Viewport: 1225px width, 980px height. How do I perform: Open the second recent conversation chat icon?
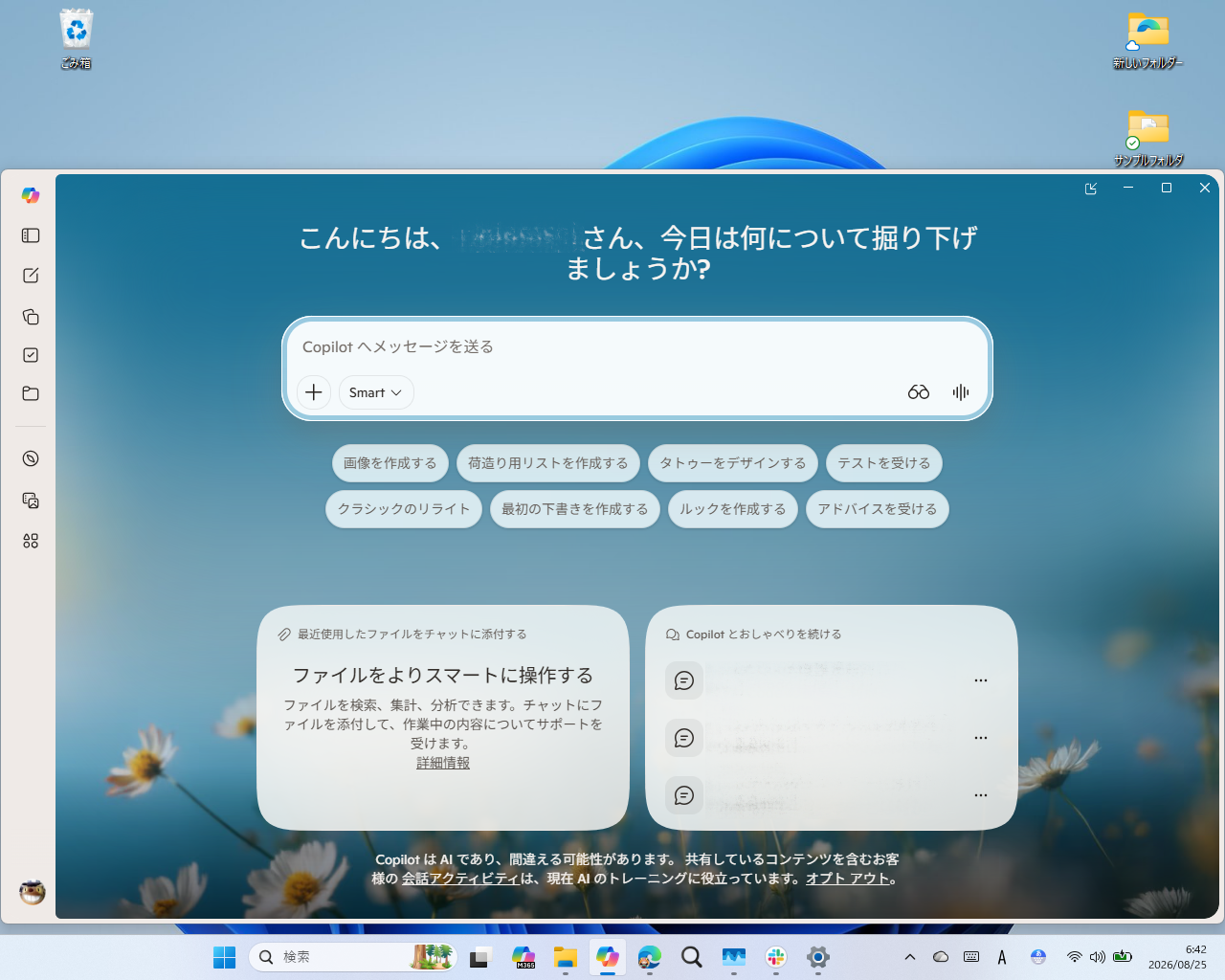(x=684, y=738)
